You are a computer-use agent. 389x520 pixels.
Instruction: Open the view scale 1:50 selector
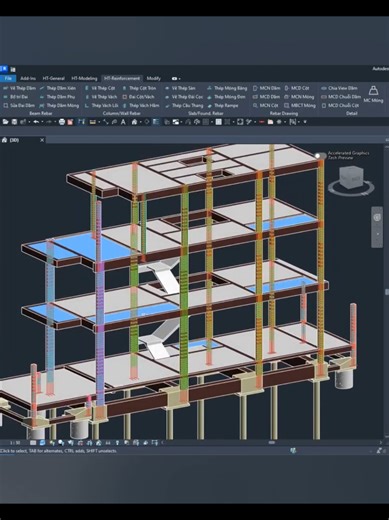pos(15,443)
